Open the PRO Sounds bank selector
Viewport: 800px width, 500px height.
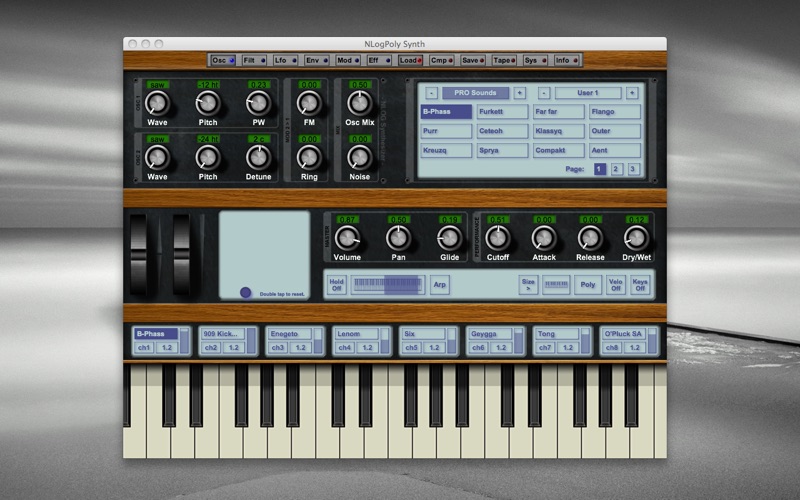pyautogui.click(x=475, y=93)
